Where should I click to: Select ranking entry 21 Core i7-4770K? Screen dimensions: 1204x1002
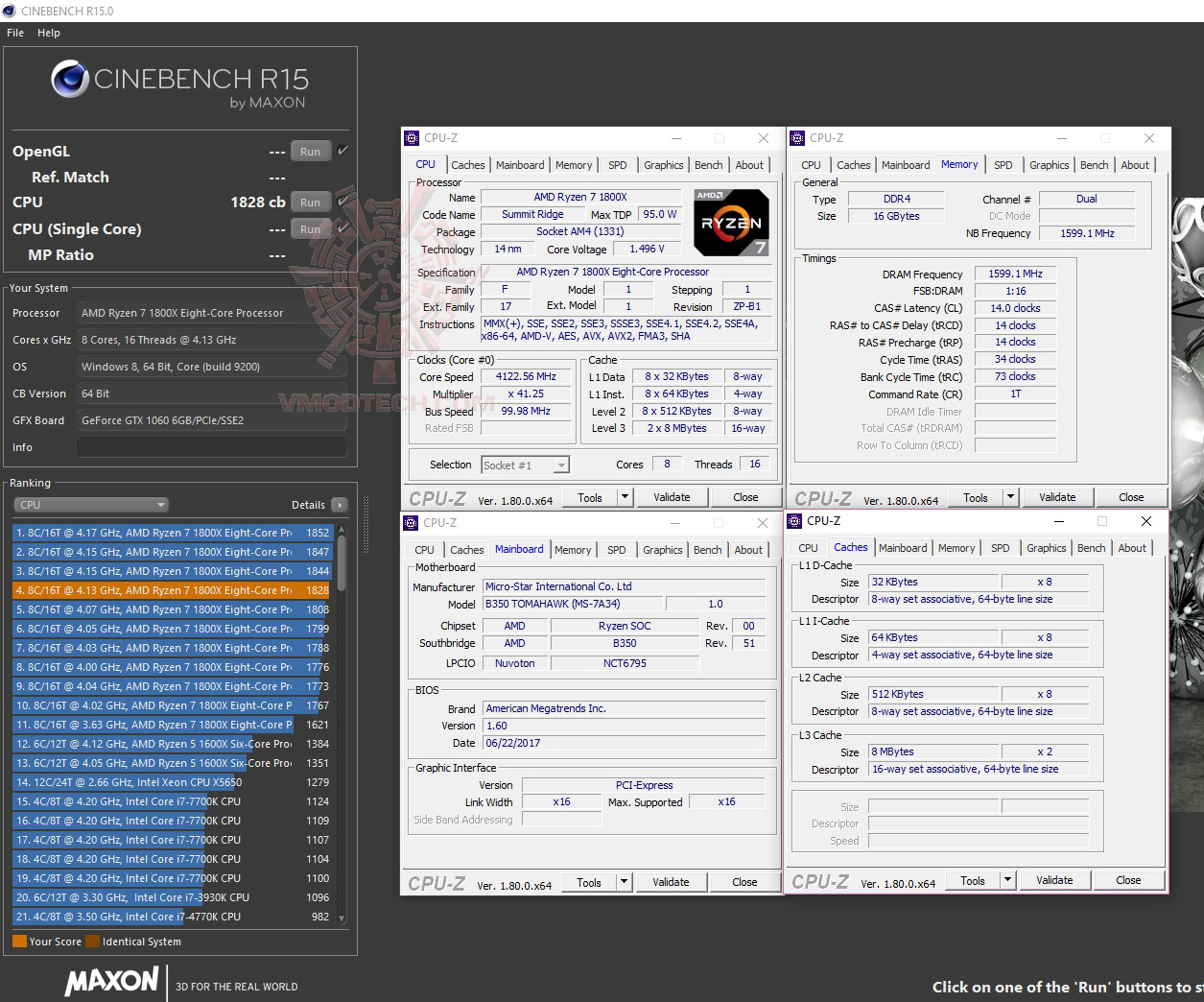click(172, 917)
